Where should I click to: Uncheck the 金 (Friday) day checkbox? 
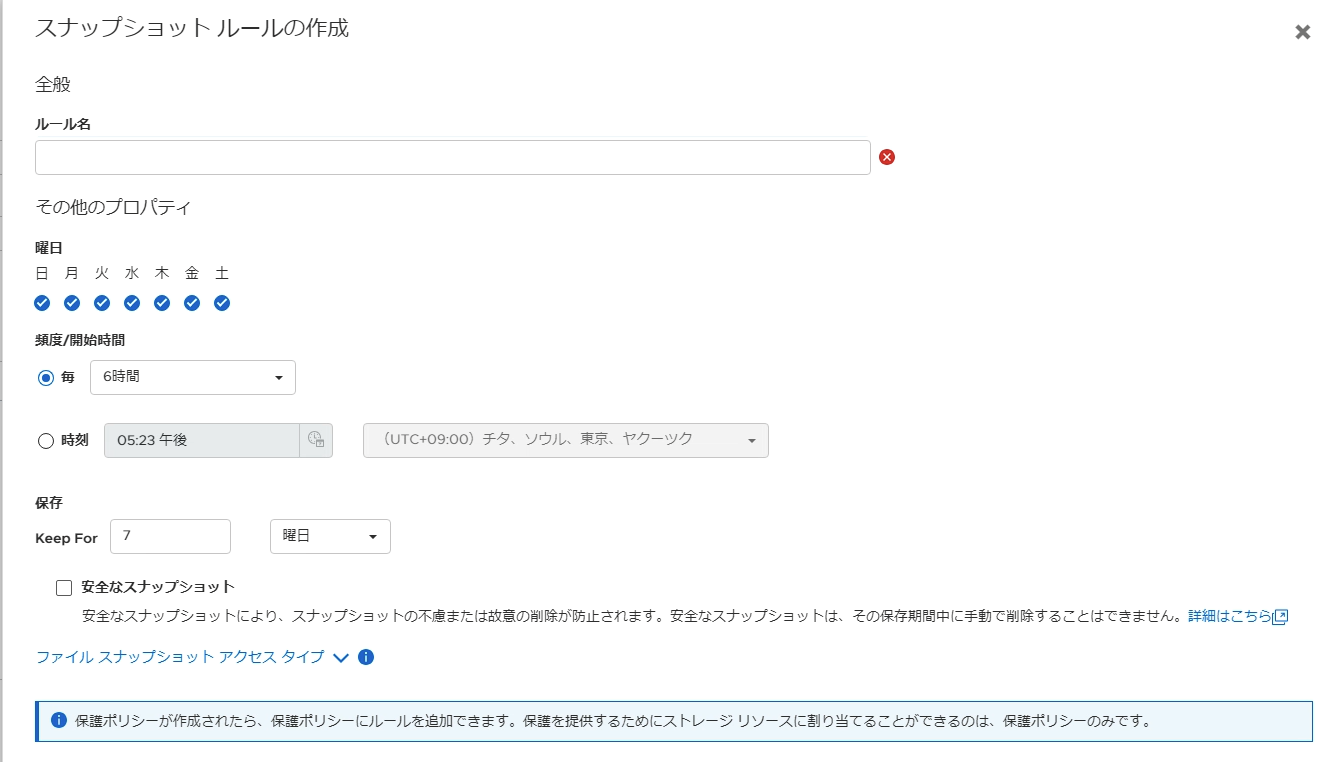pos(192,302)
